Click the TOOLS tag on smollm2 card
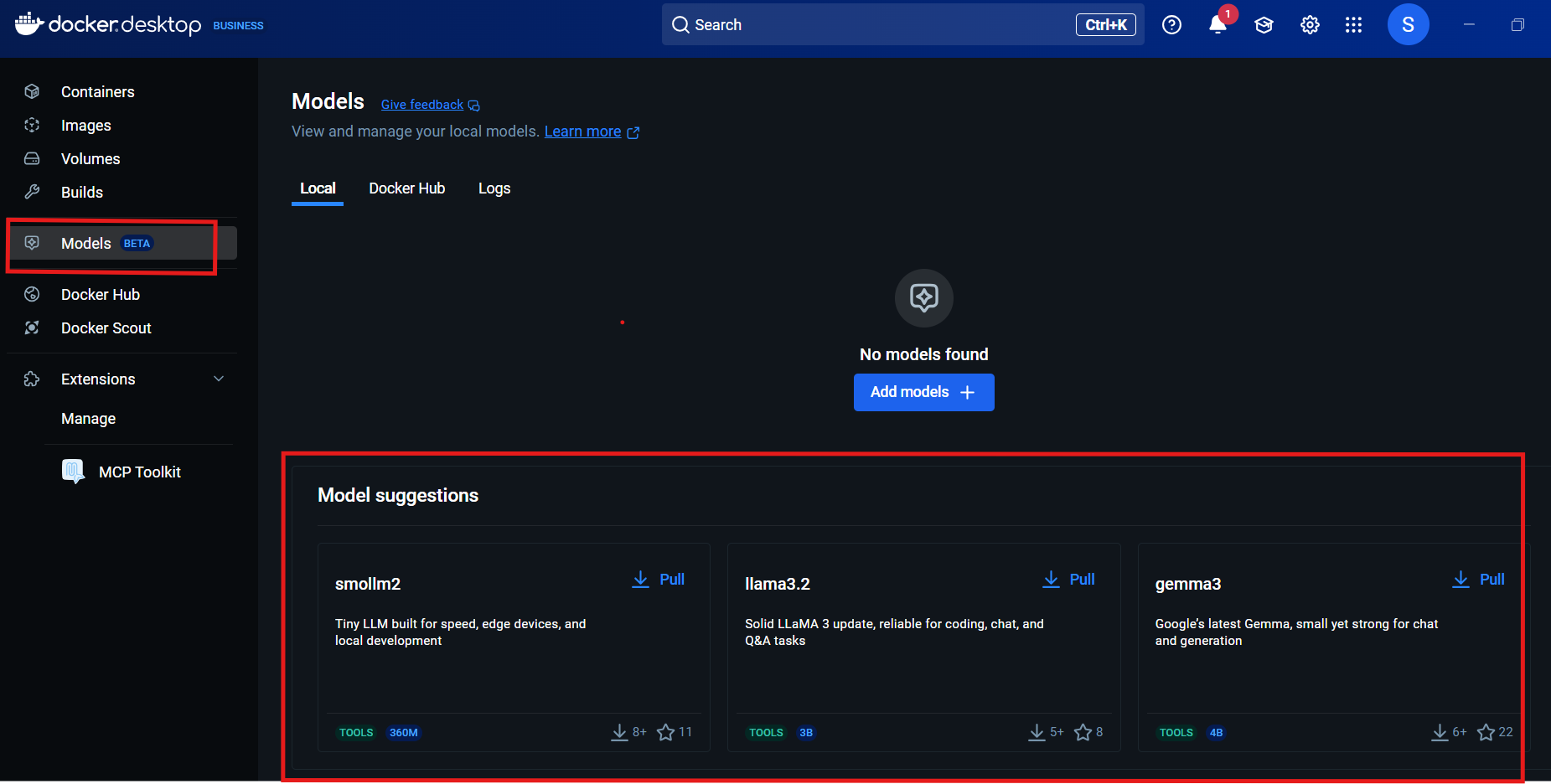The image size is (1551, 784). click(356, 733)
